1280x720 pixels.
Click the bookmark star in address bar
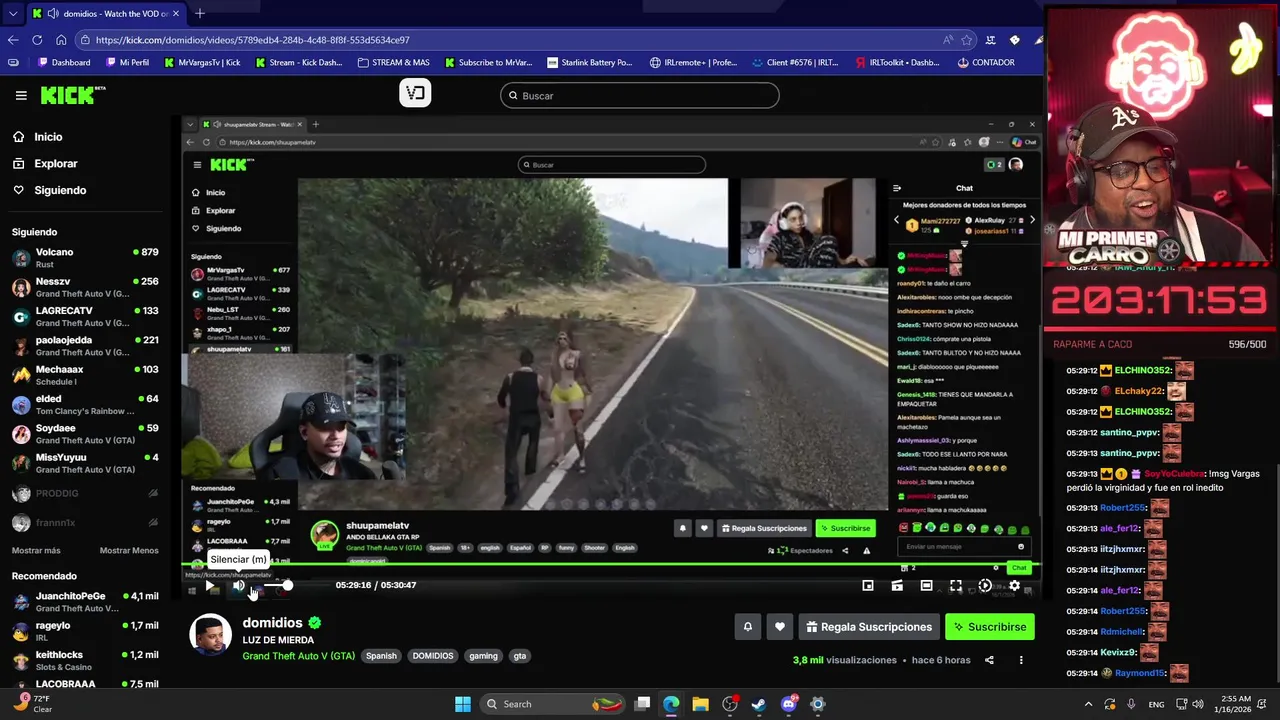[967, 40]
